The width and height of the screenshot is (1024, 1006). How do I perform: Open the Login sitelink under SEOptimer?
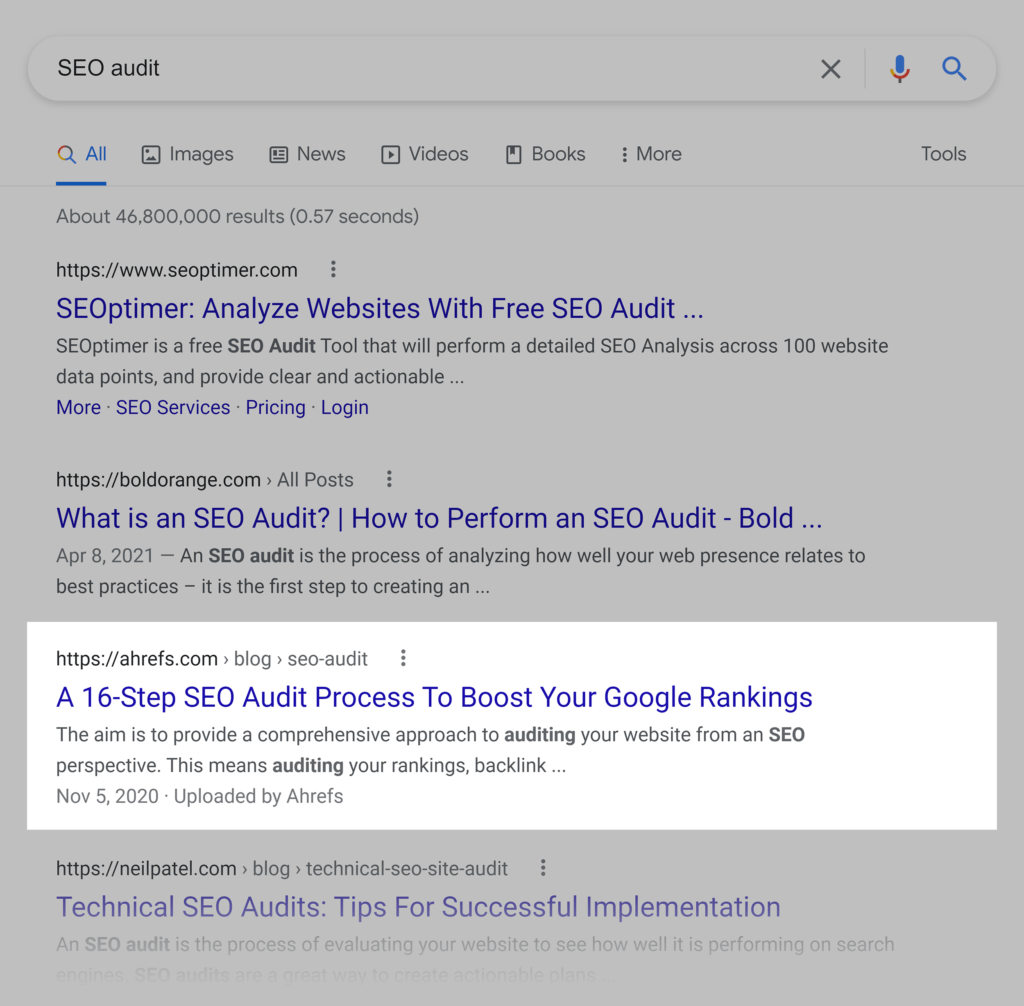344,407
